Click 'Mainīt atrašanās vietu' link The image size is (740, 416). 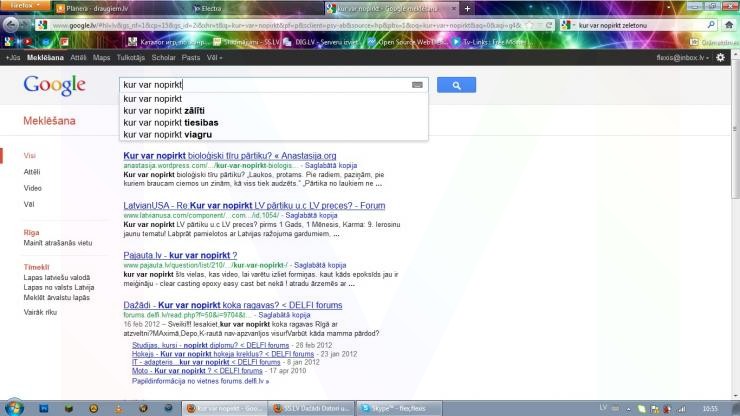click(58, 243)
